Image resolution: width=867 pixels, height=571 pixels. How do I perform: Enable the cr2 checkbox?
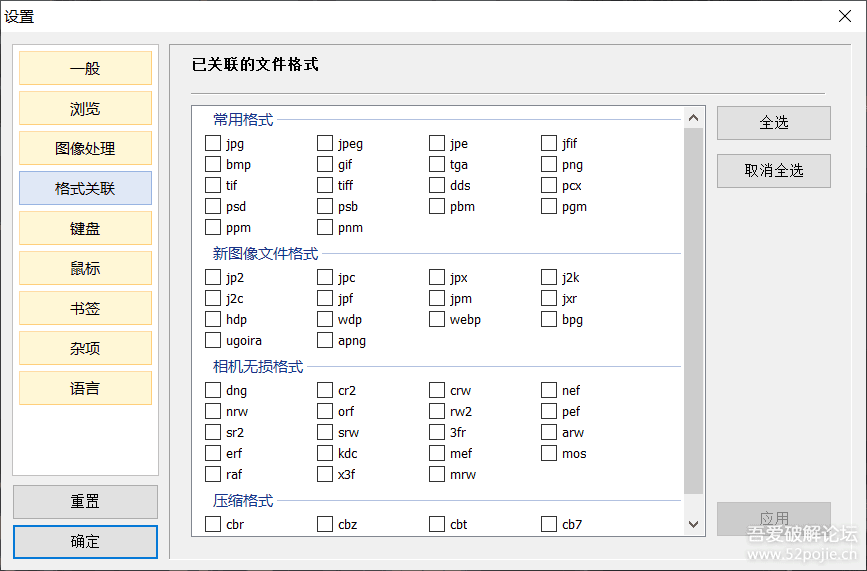click(325, 390)
